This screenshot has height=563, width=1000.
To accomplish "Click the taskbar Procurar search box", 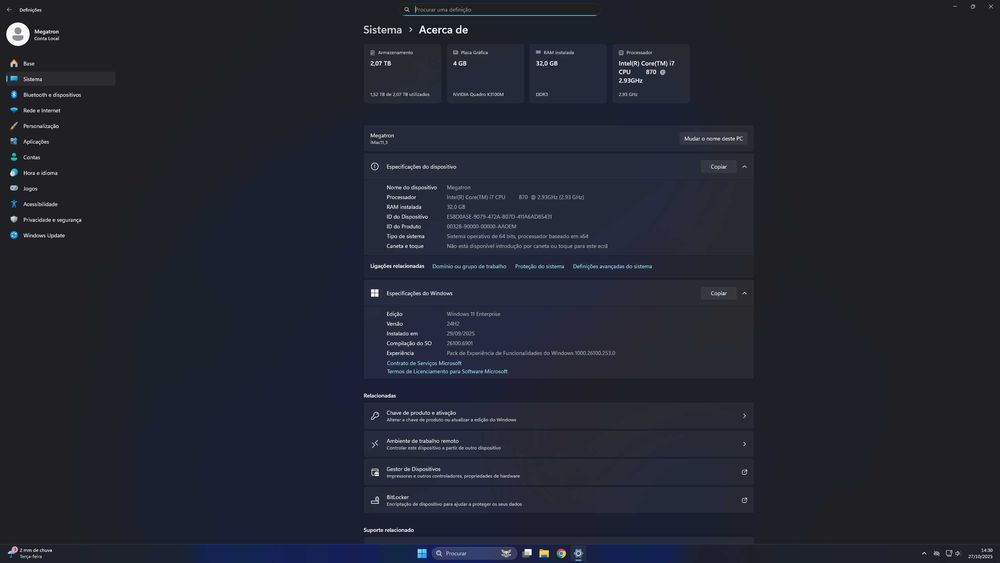I will (473, 553).
